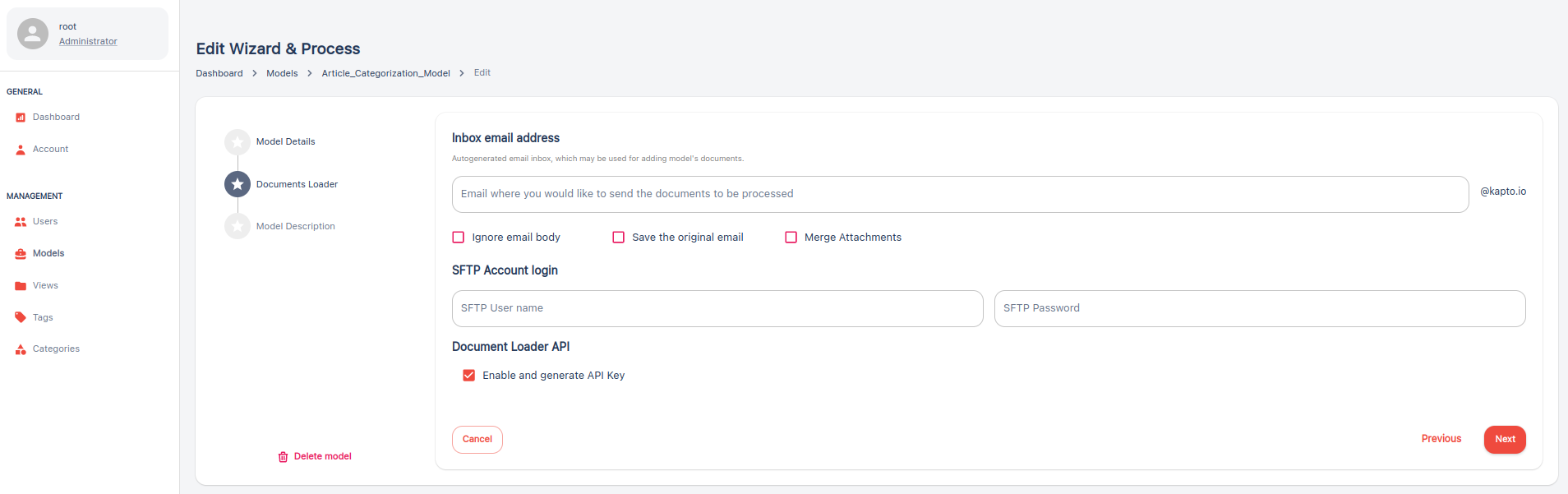The height and width of the screenshot is (494, 1568).
Task: Click the Account person icon
Action: [x=21, y=150]
